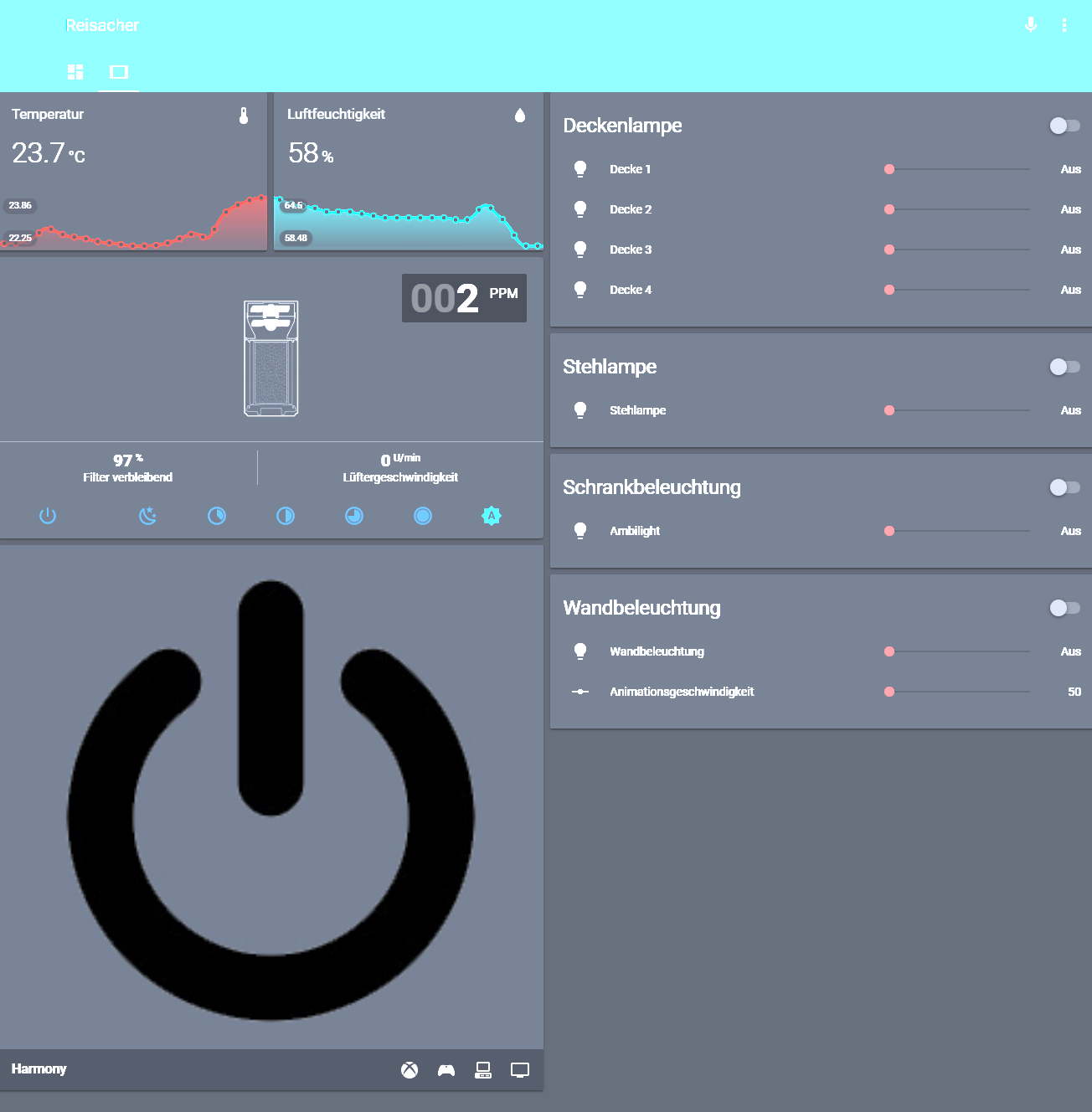The width and height of the screenshot is (1092, 1112).
Task: Set the purifier fan to full speed
Action: [423, 516]
